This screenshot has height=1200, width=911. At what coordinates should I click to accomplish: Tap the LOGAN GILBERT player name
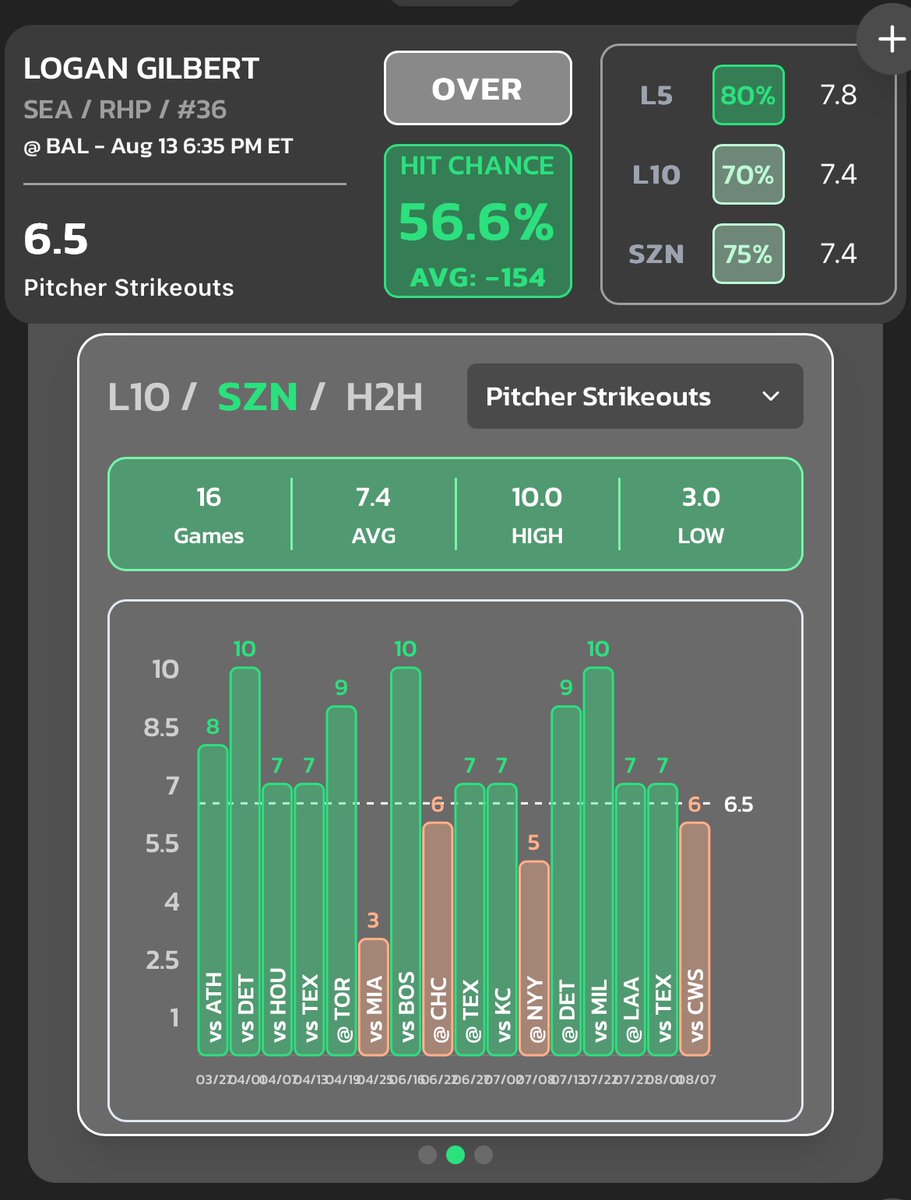pos(141,69)
